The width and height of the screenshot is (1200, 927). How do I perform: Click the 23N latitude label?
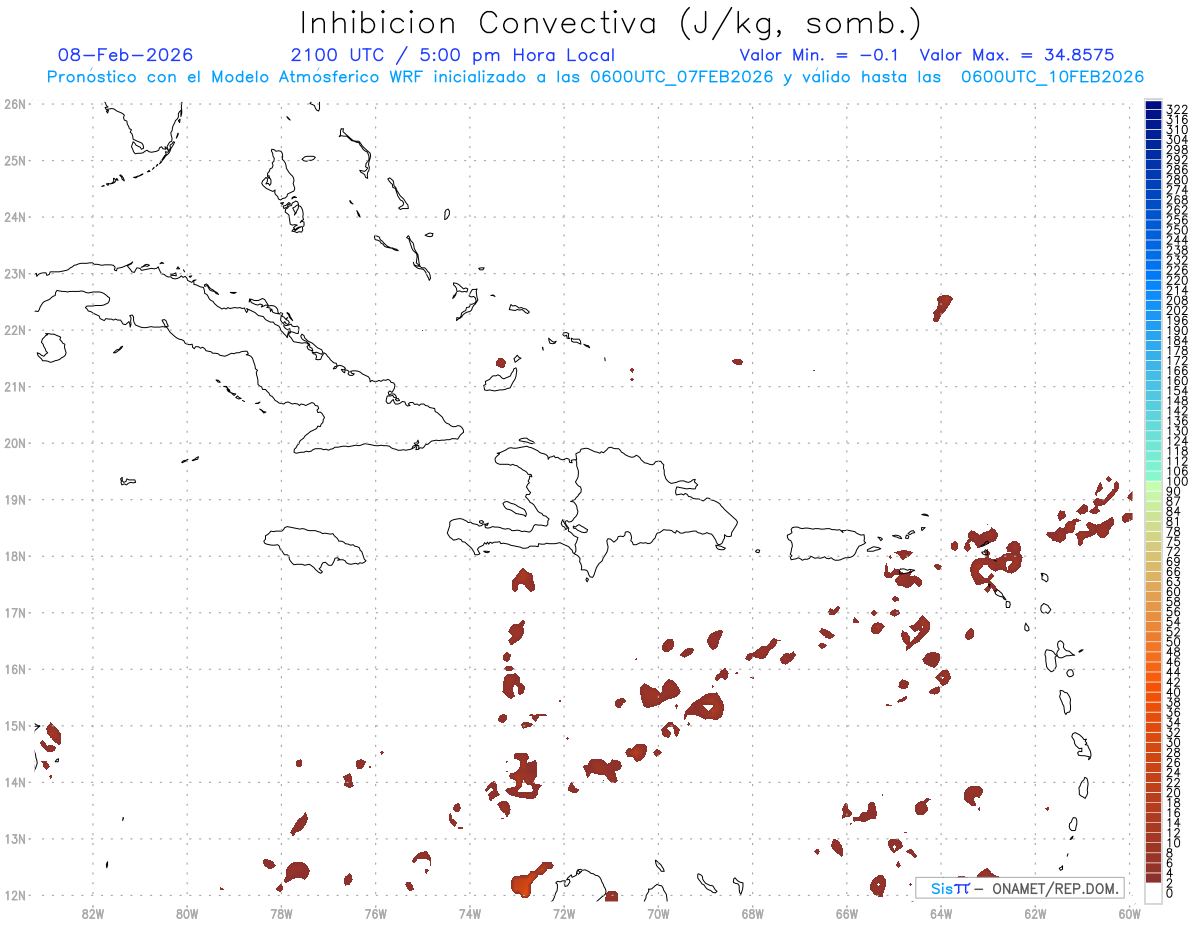click(x=14, y=273)
